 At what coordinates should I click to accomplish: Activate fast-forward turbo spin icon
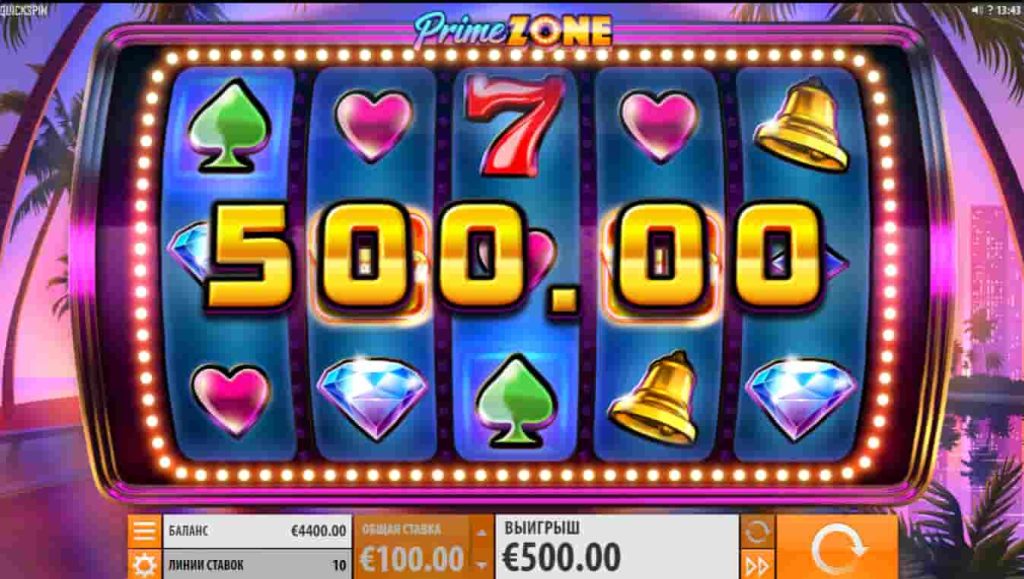[x=757, y=565]
